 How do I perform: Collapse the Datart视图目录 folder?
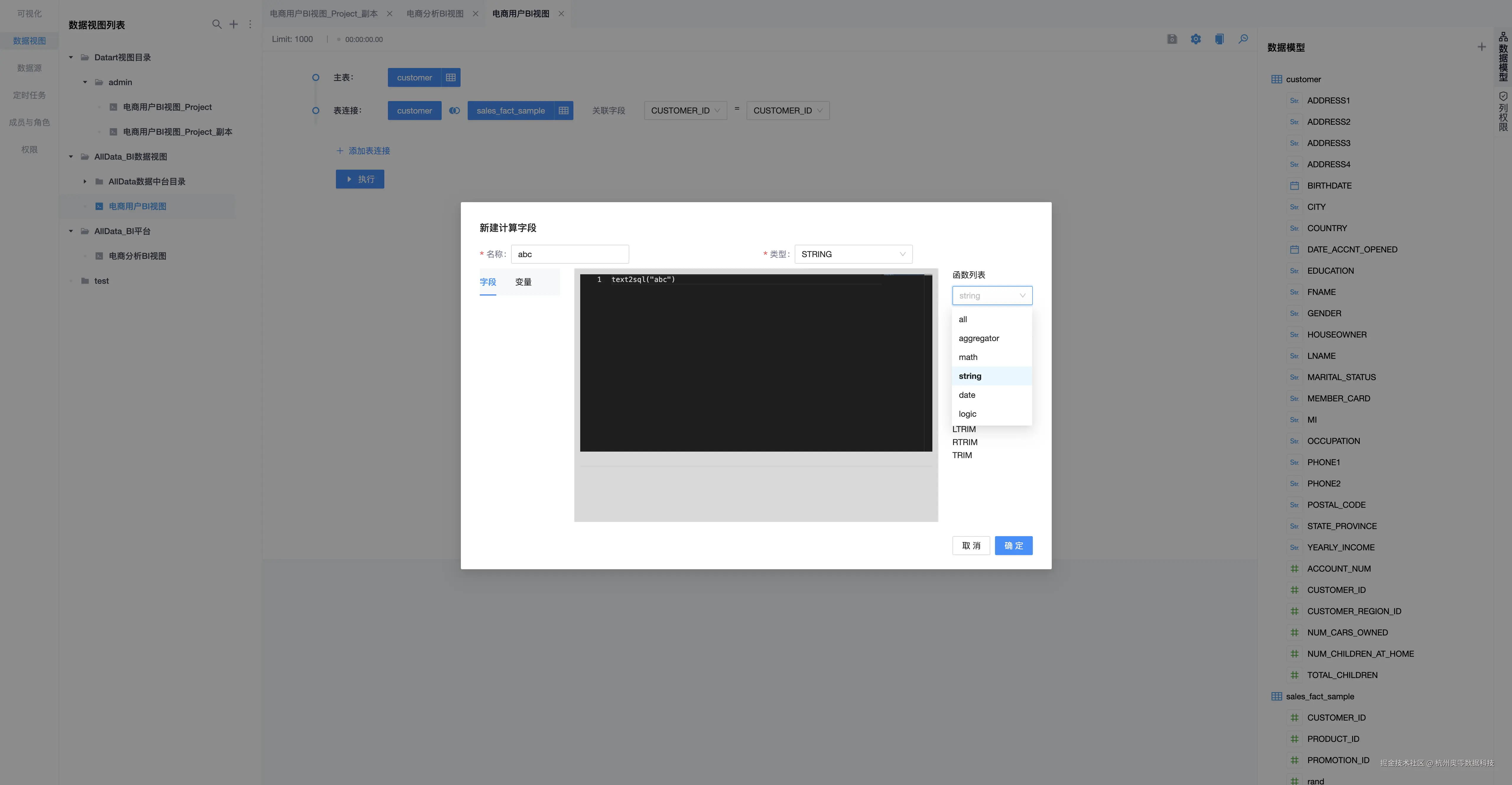(x=71, y=58)
